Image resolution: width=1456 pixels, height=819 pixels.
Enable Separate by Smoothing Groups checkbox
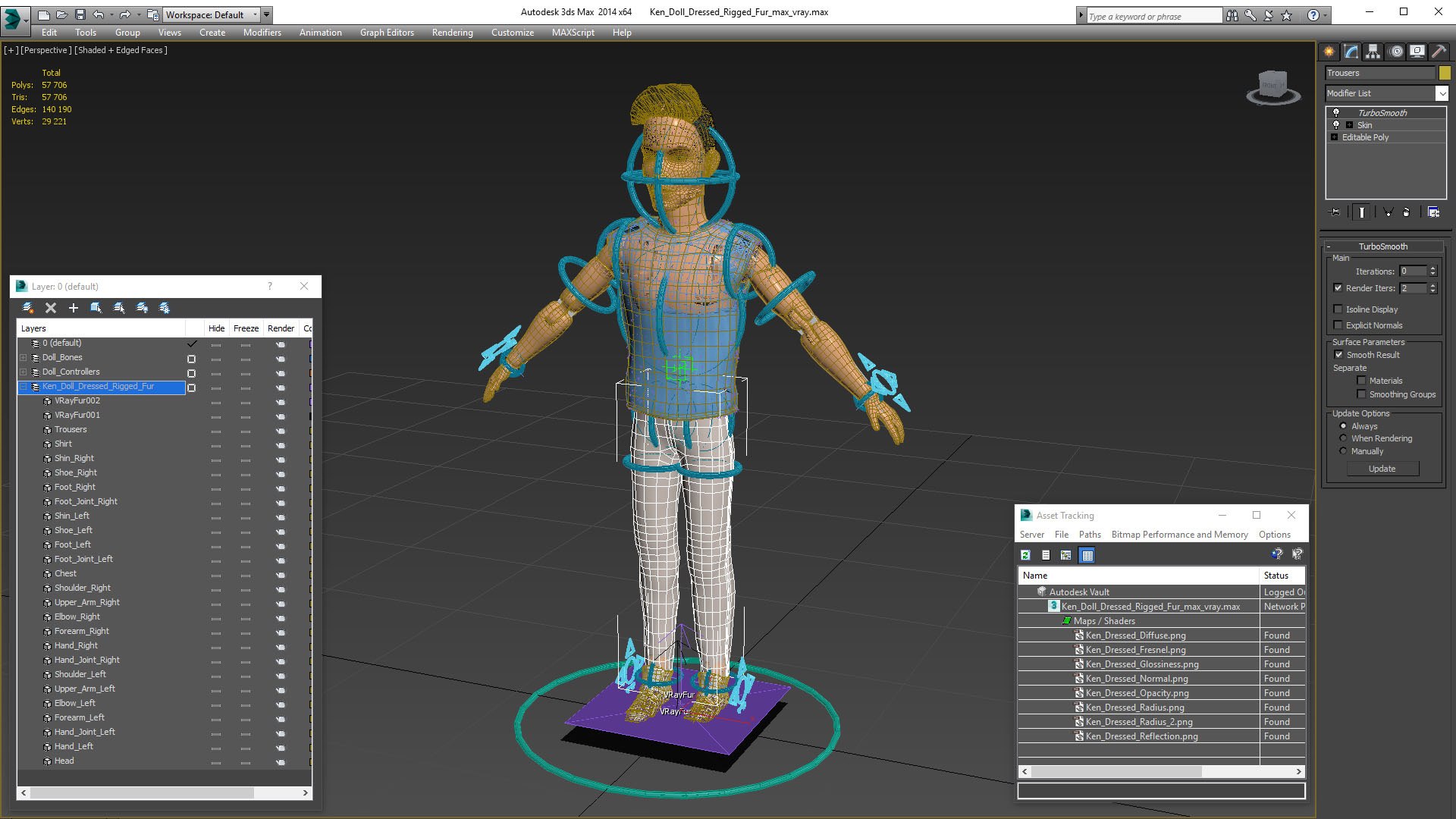(1361, 394)
